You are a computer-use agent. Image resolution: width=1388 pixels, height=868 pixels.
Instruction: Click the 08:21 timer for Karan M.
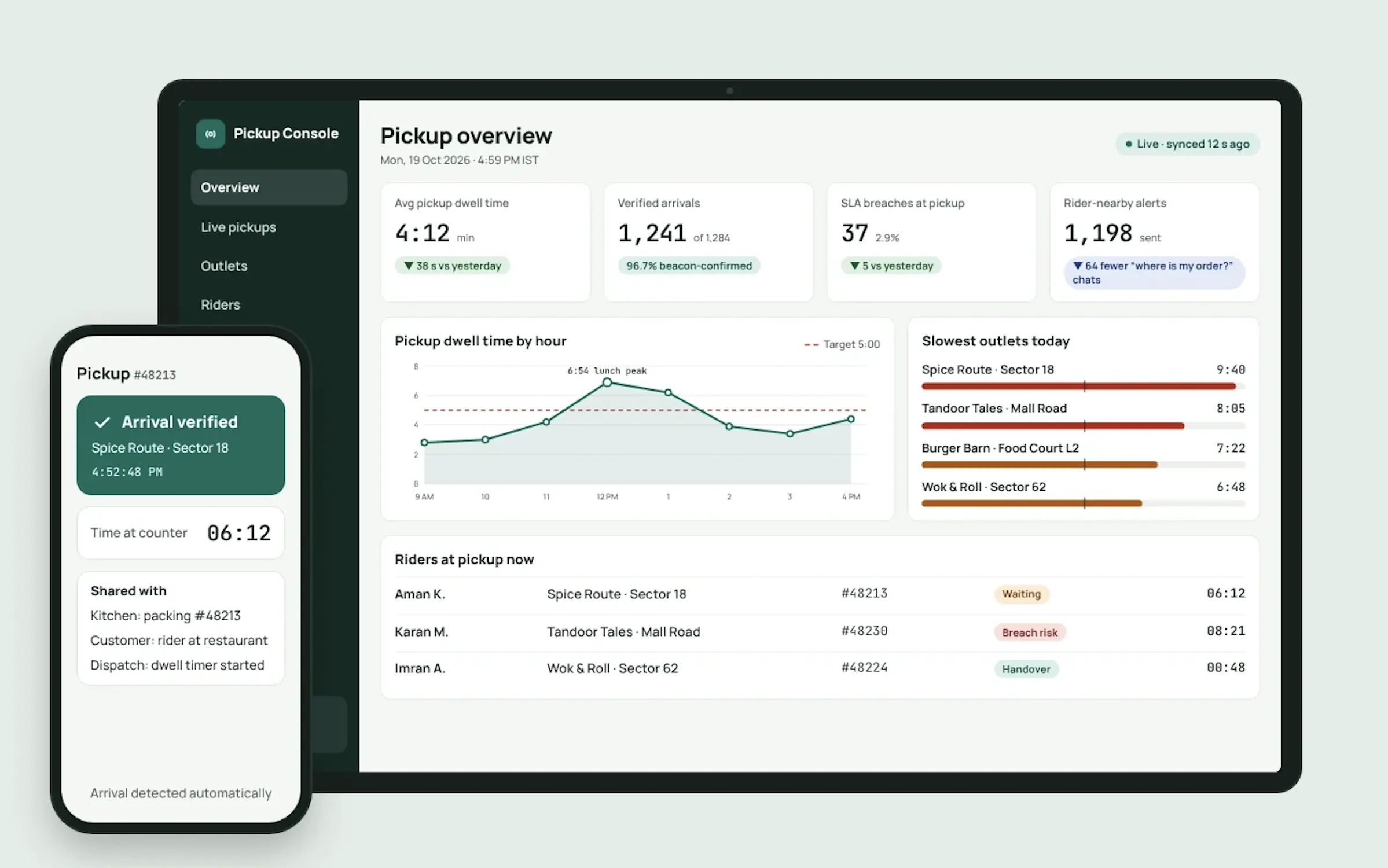(1226, 631)
